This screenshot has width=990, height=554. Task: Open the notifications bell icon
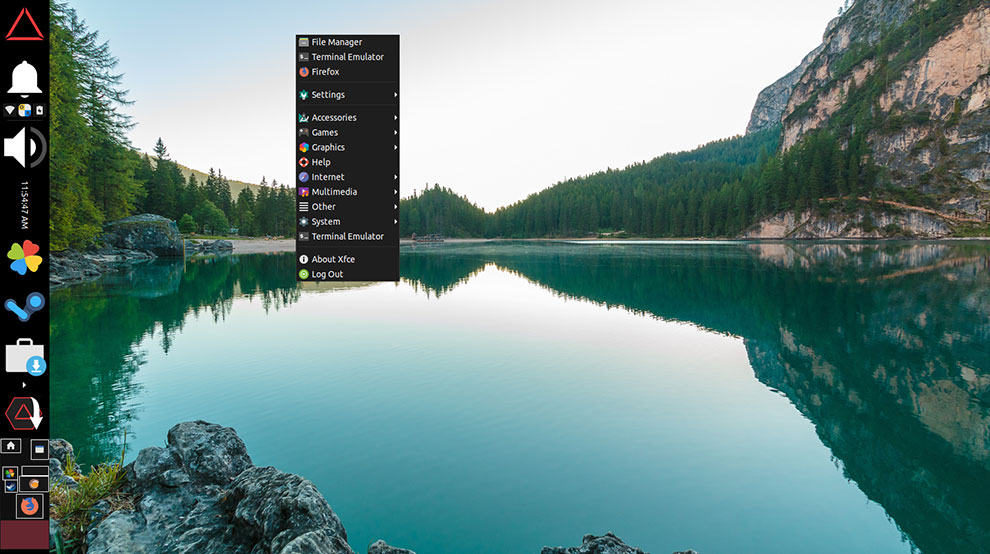pos(25,79)
